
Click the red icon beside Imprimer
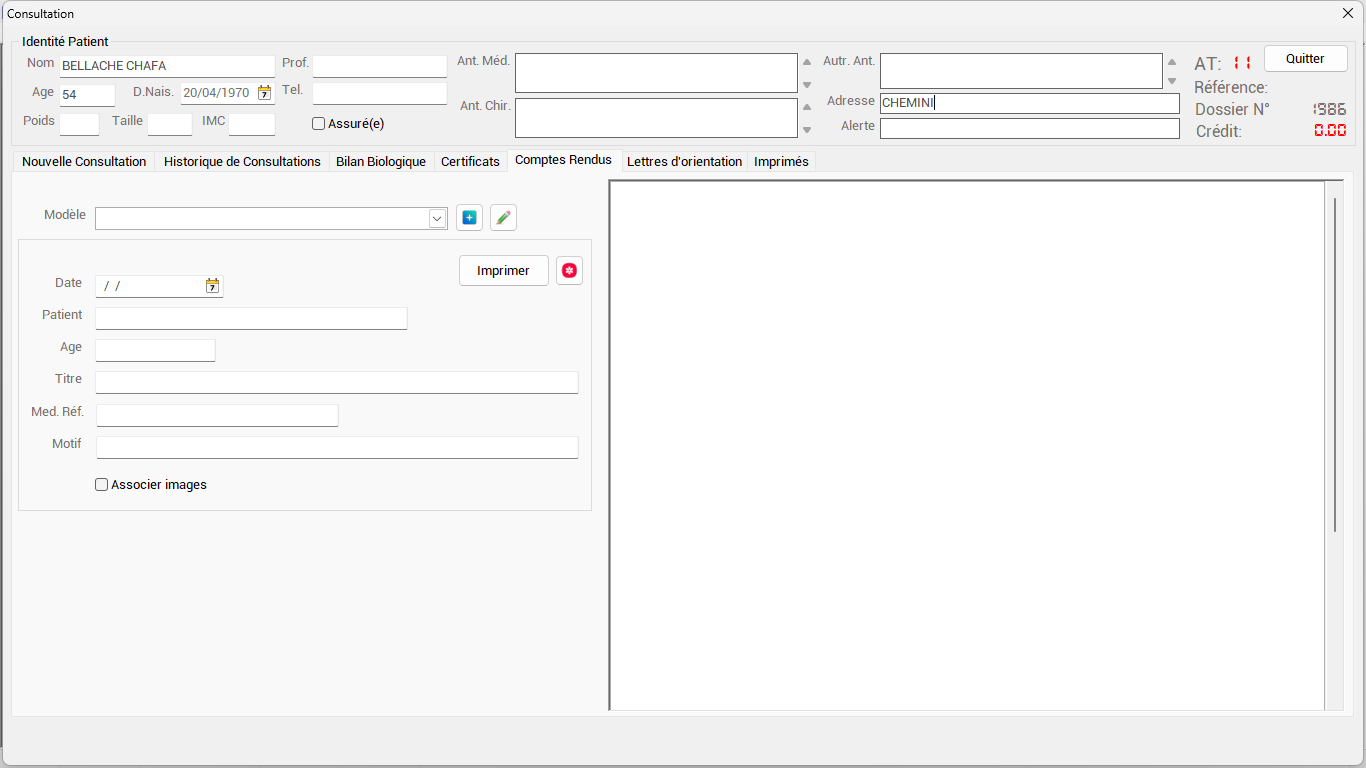[x=569, y=271]
